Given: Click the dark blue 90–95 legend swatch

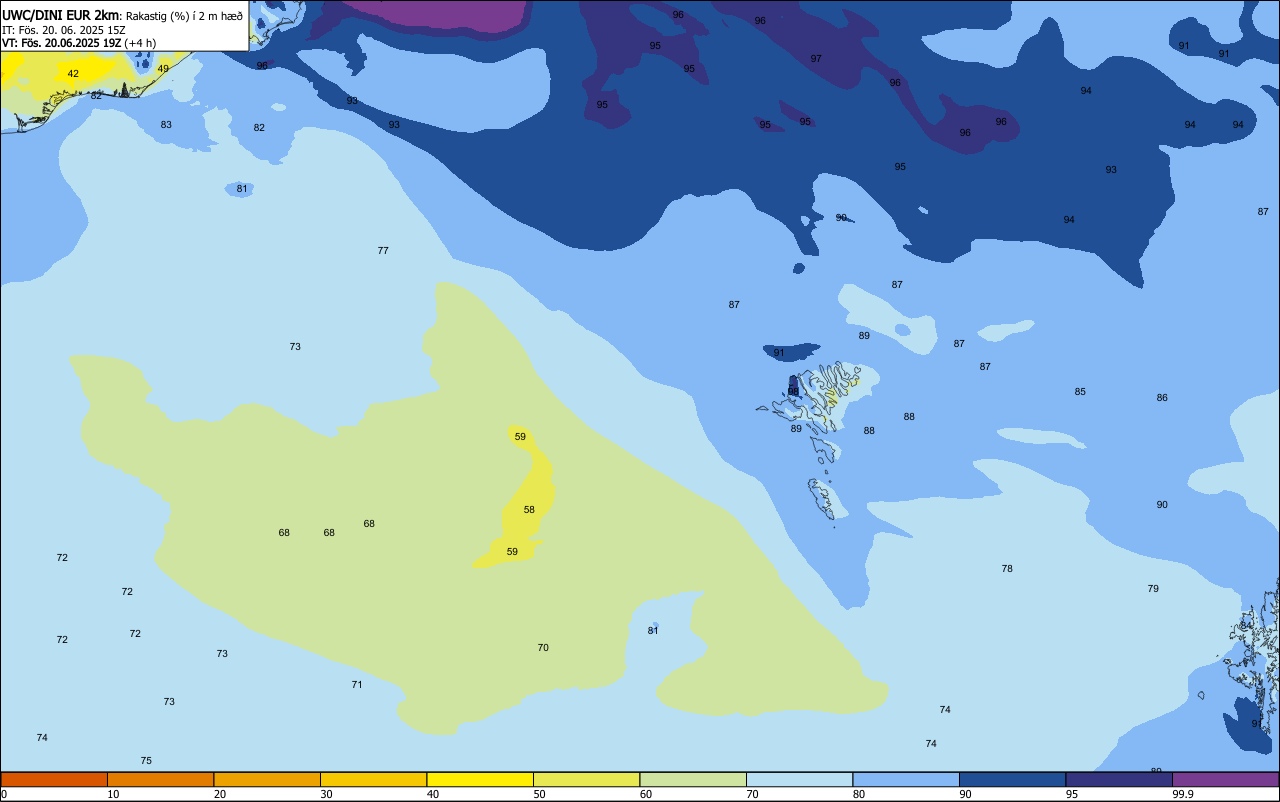Looking at the screenshot, I should pos(1012,780).
